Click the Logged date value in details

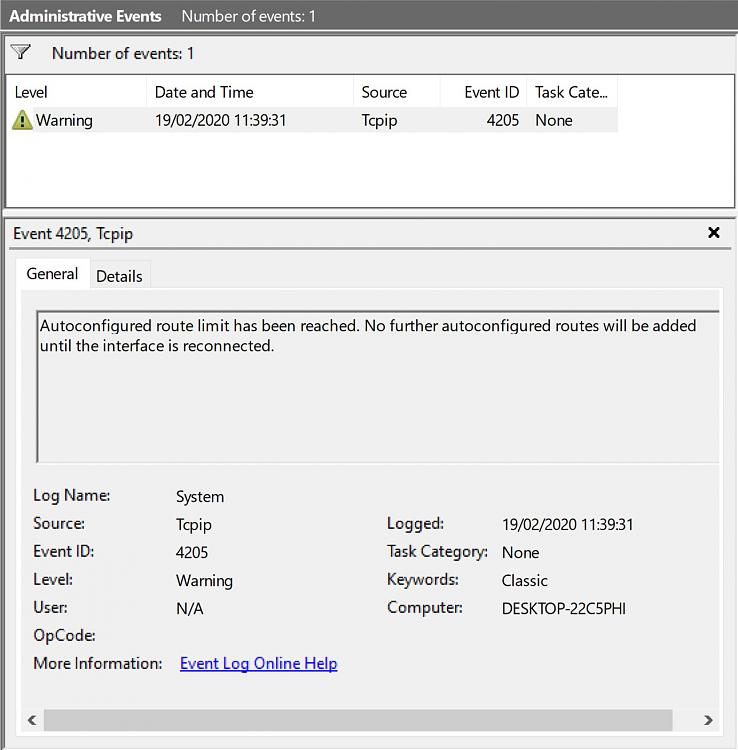pos(567,525)
